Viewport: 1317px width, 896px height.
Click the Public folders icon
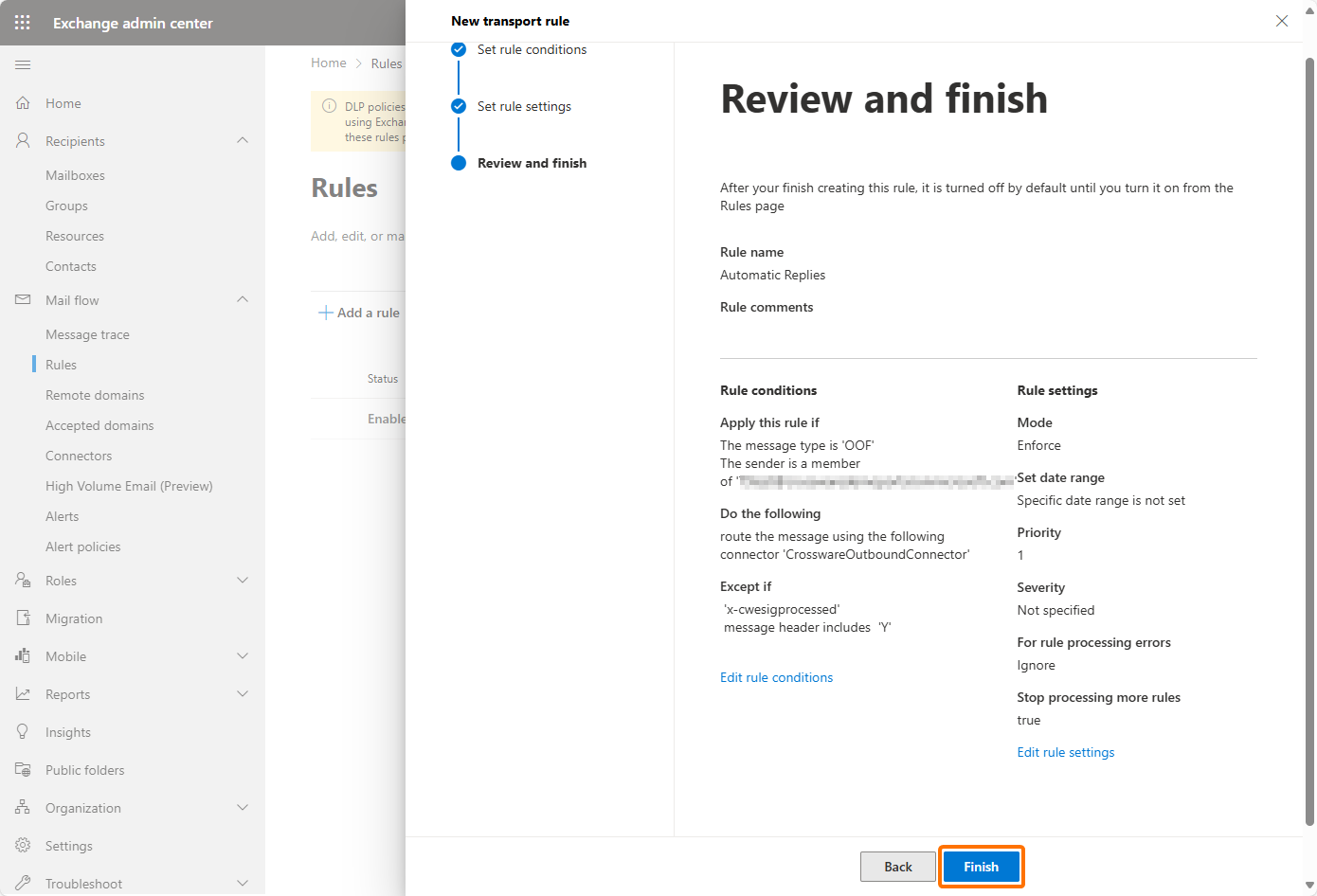pyautogui.click(x=23, y=770)
